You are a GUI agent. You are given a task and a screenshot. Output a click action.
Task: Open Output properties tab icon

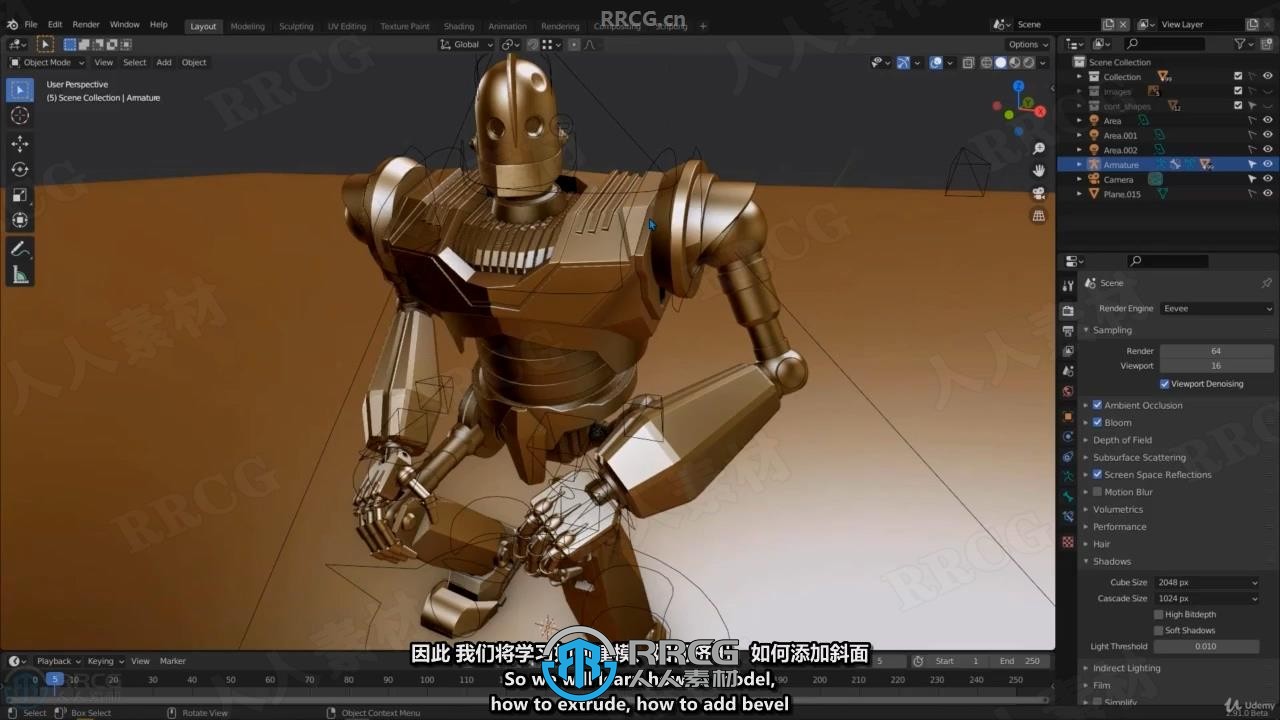1068,331
